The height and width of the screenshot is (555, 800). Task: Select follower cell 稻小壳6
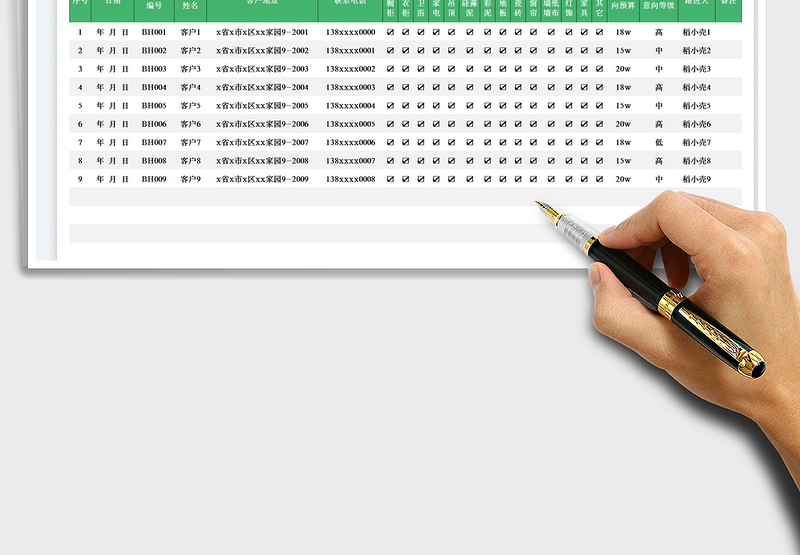pyautogui.click(x=696, y=124)
